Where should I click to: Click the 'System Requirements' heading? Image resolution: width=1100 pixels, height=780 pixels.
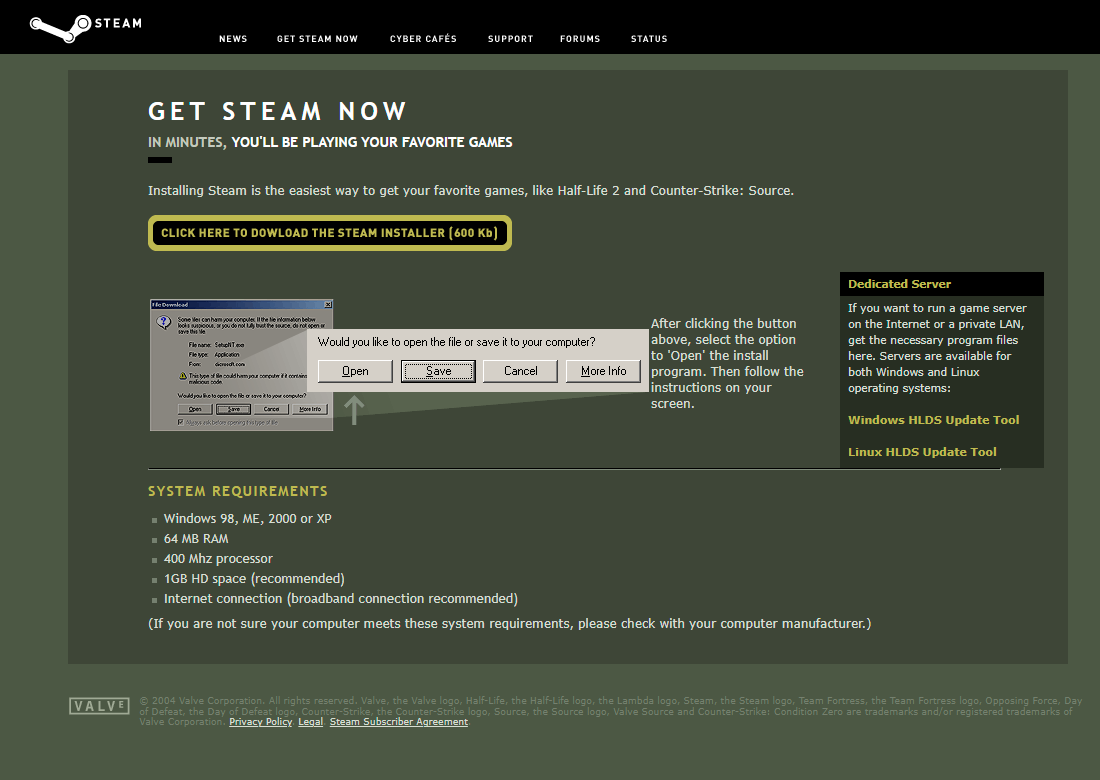pyautogui.click(x=238, y=491)
